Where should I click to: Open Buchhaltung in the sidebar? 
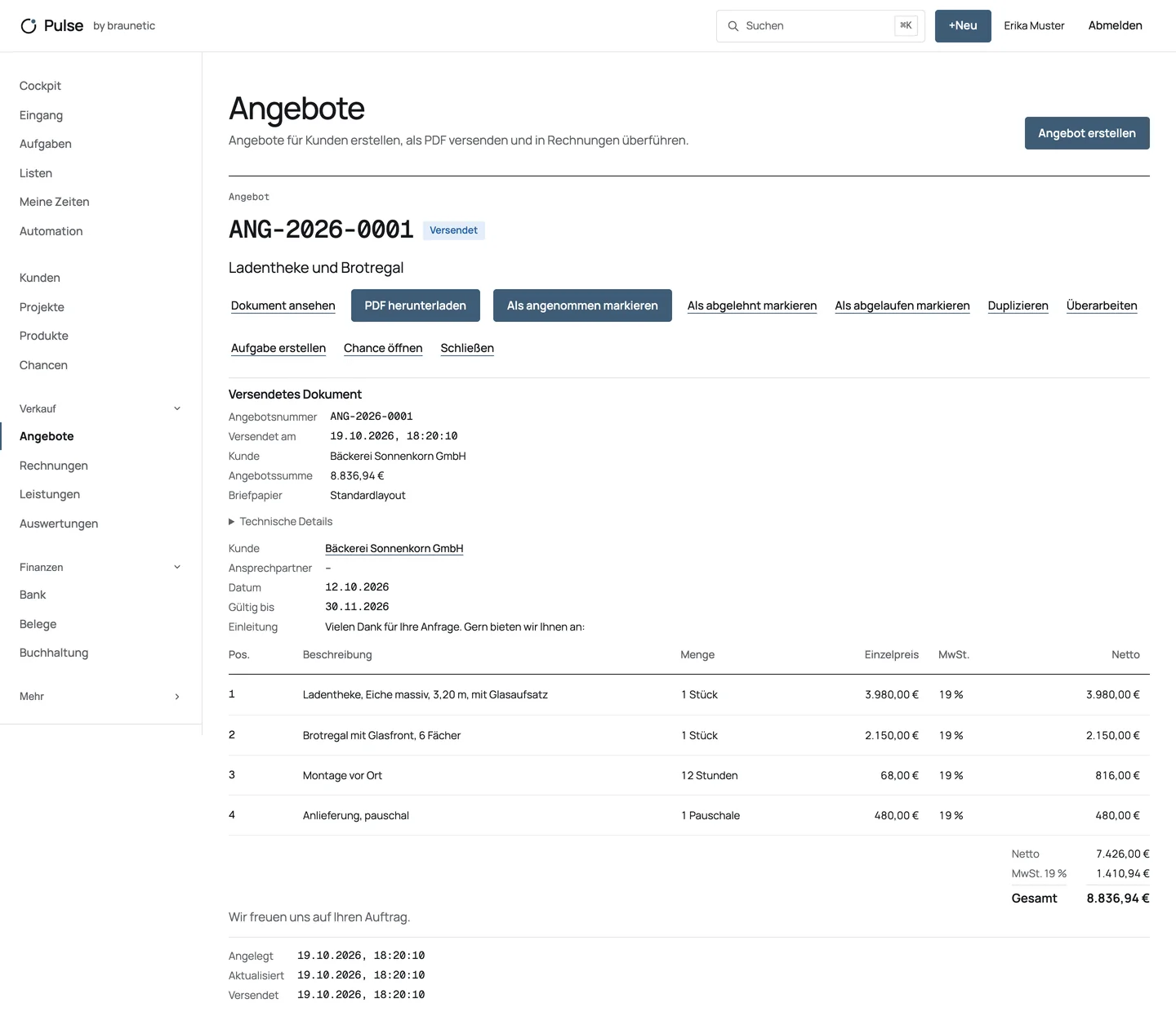coord(54,653)
